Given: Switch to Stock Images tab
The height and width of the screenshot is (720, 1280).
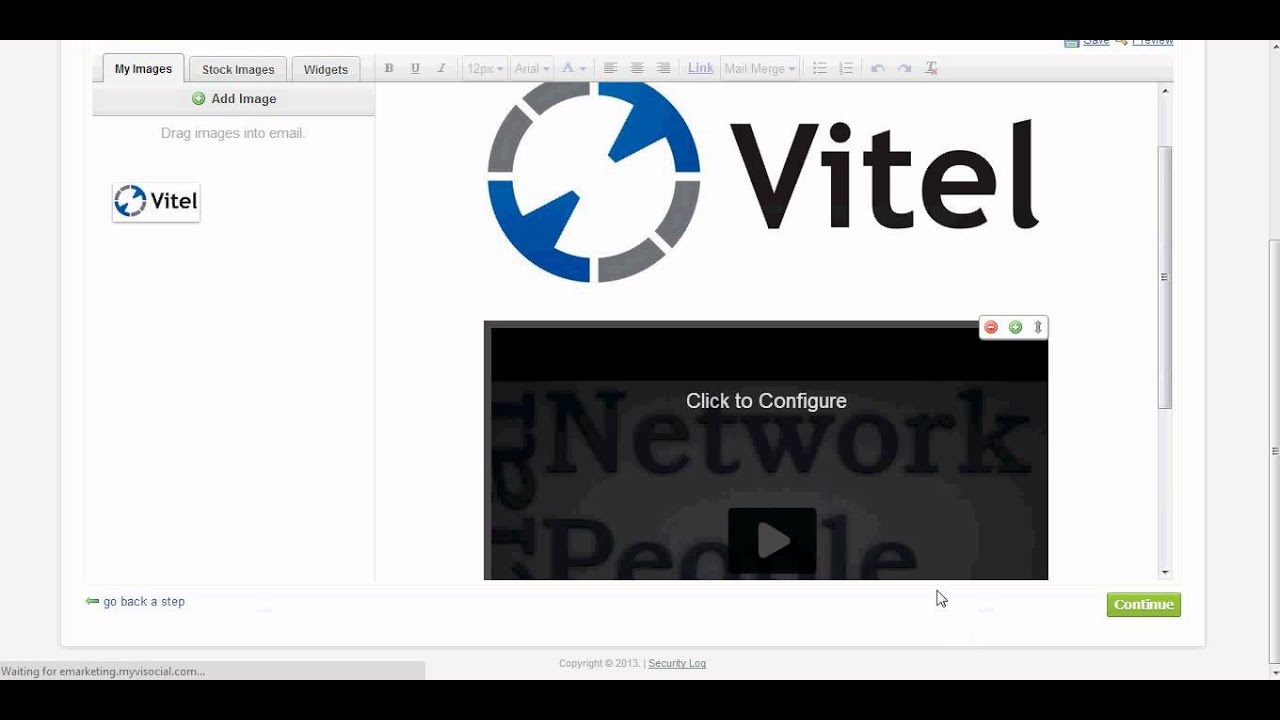Looking at the screenshot, I should coord(238,69).
